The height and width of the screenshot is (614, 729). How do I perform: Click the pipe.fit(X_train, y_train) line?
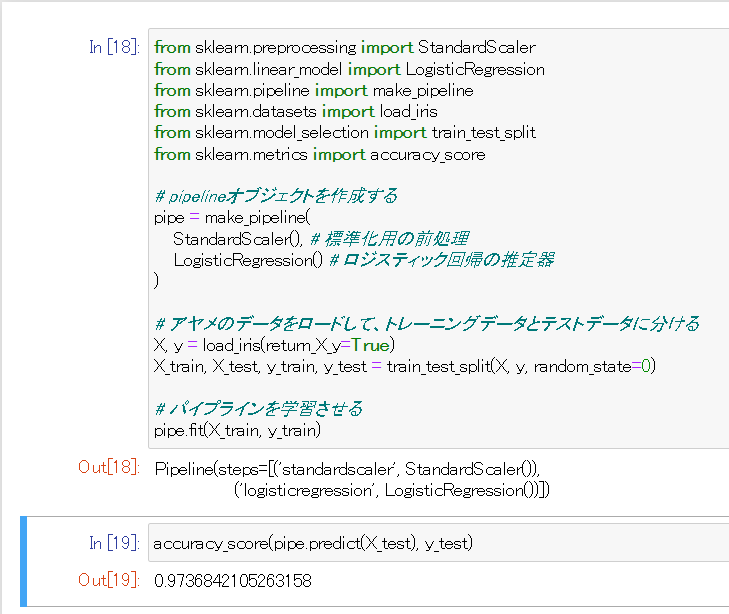(x=238, y=430)
